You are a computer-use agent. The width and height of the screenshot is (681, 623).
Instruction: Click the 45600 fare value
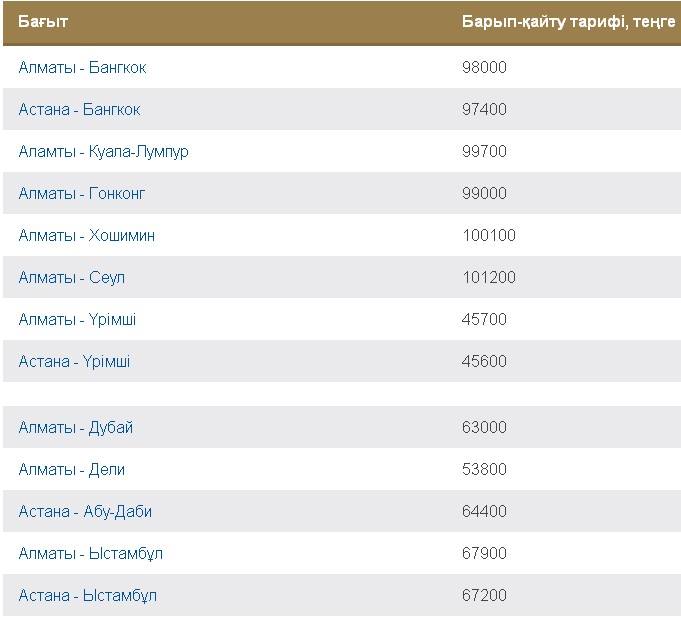pos(484,362)
